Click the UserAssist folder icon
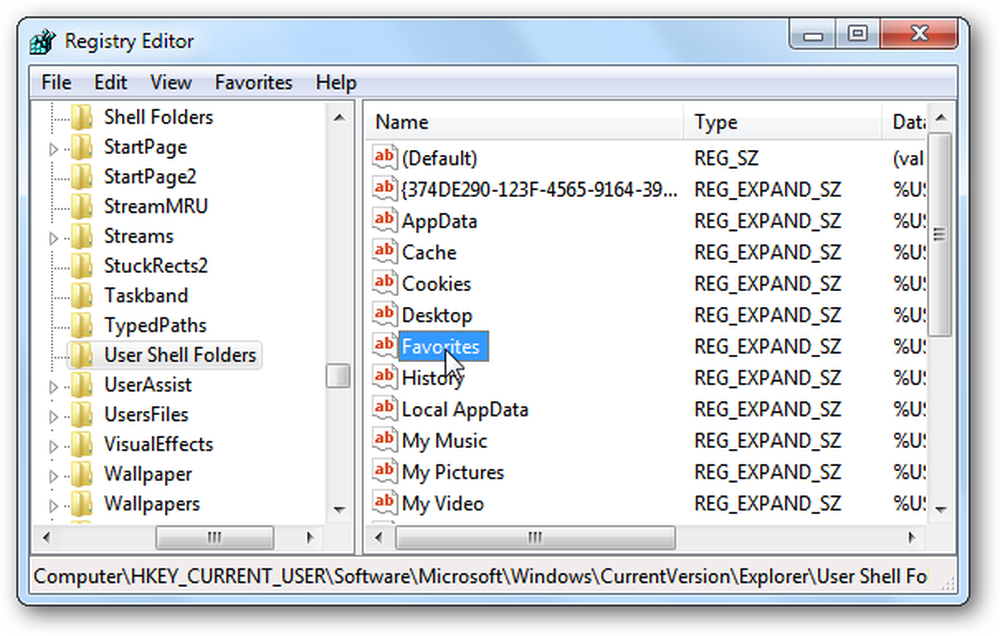Screen dimensions: 1000x636 tap(82, 385)
